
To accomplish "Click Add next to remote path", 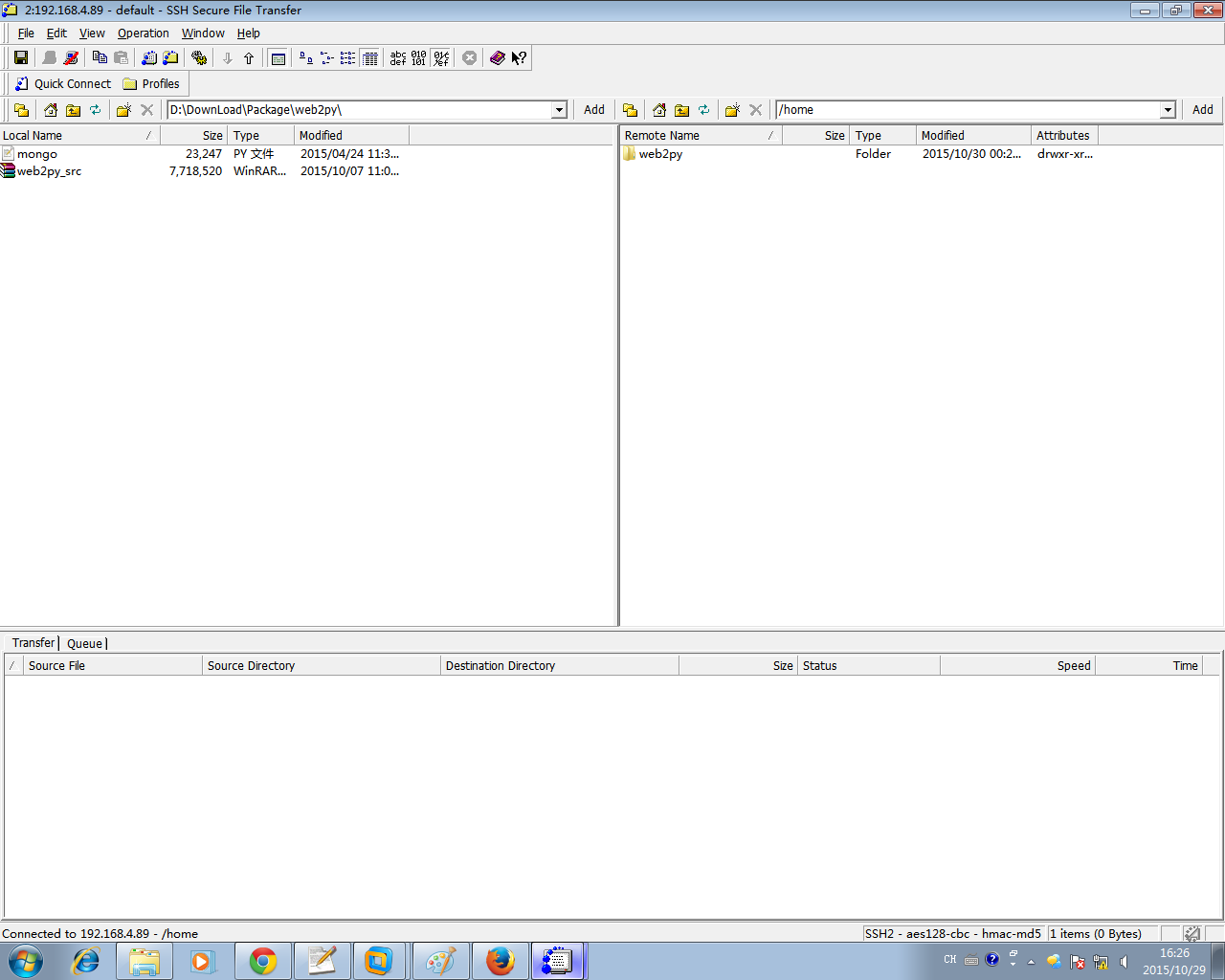I will tap(1203, 110).
